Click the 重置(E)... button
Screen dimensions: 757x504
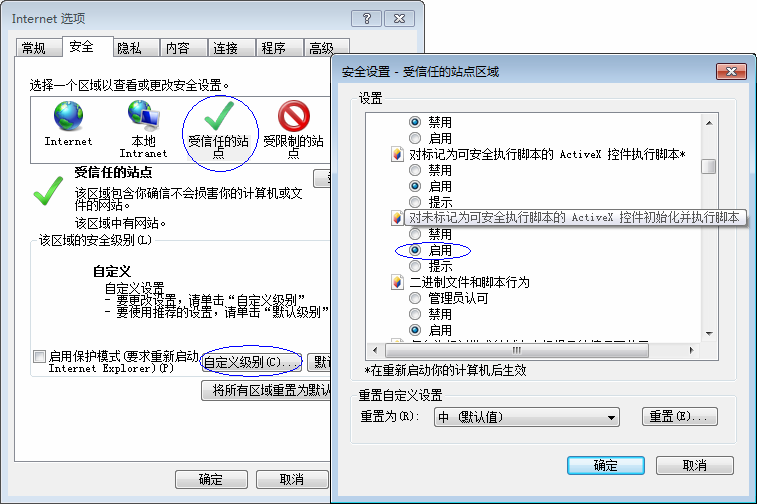click(x=679, y=416)
